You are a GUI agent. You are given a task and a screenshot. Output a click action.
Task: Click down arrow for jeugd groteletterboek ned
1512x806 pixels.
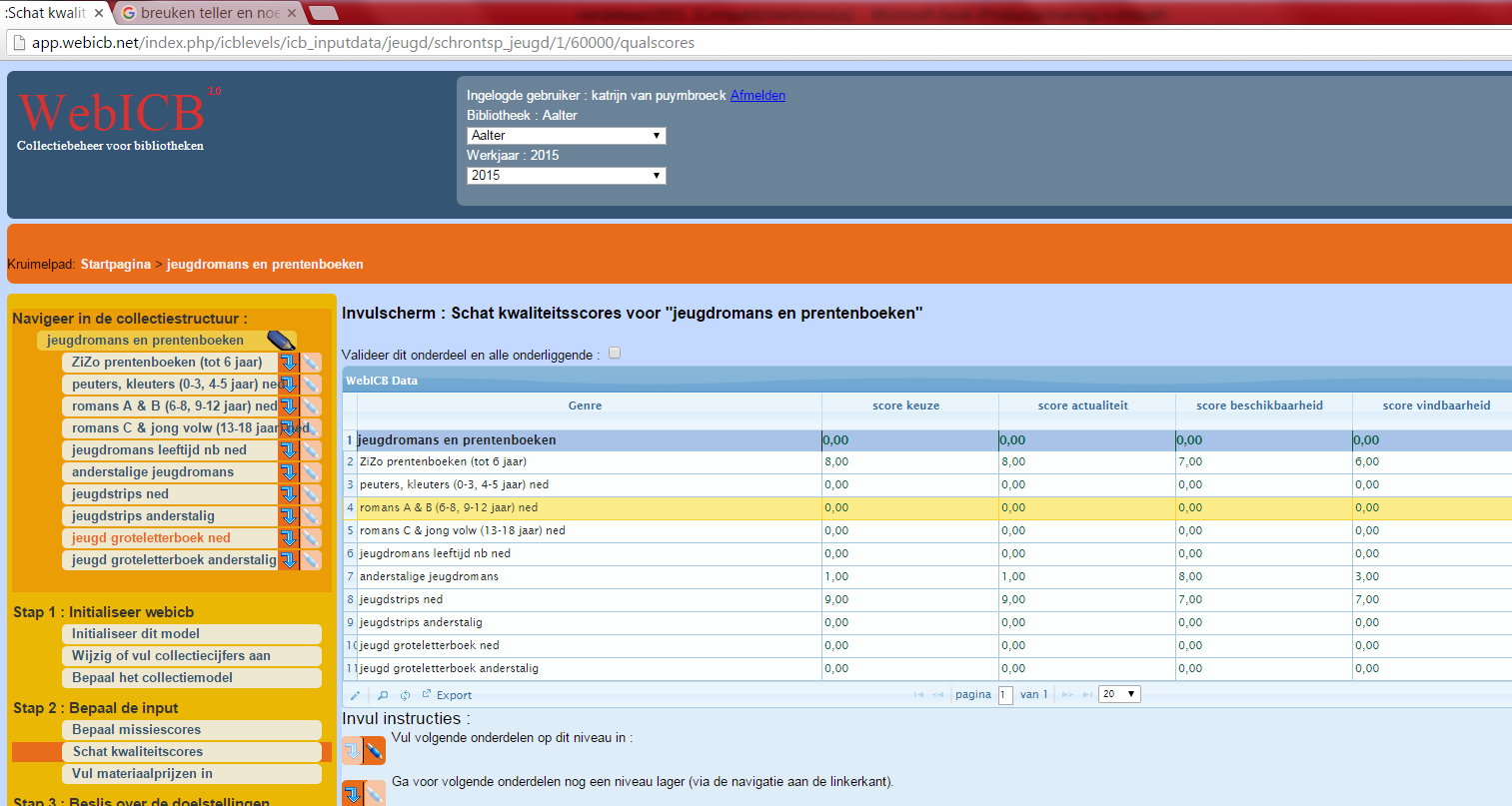coord(289,538)
